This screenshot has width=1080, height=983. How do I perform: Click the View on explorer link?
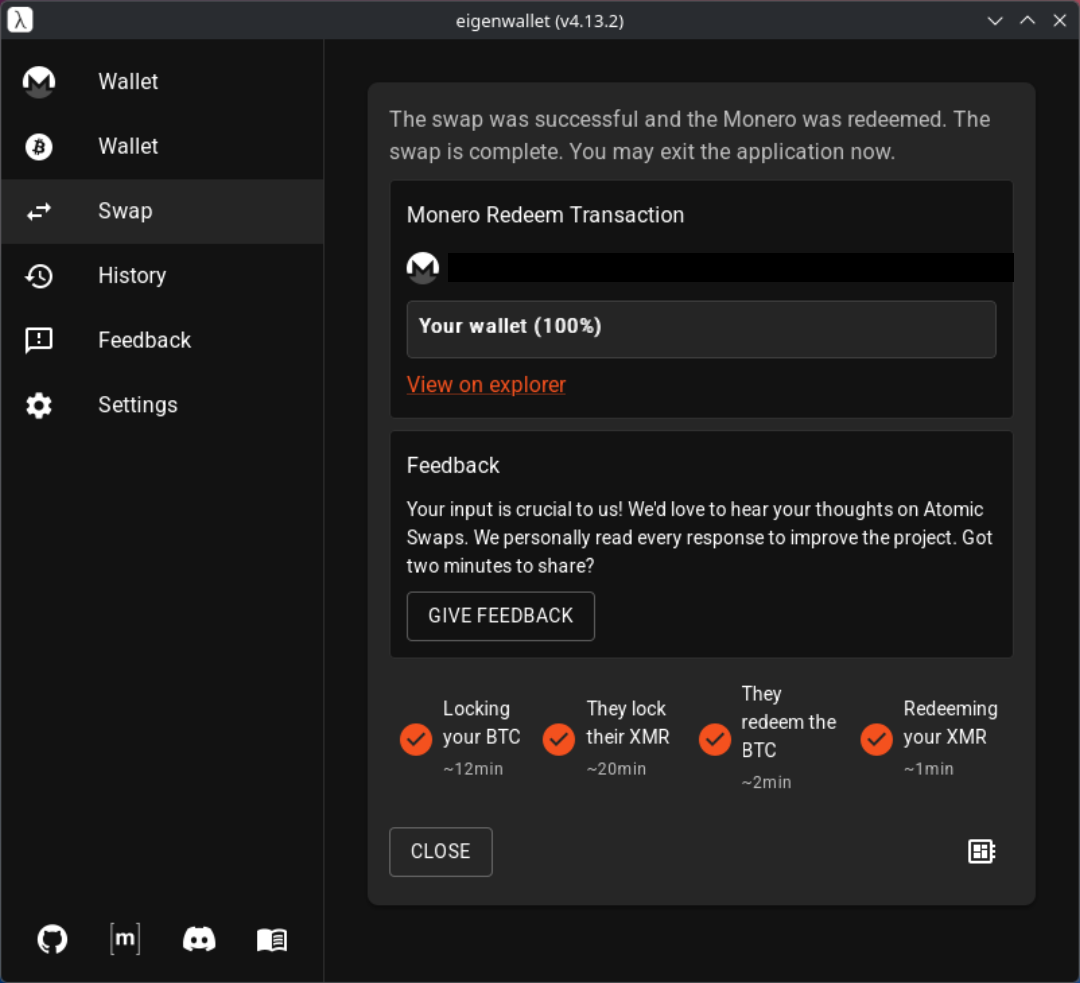click(486, 384)
